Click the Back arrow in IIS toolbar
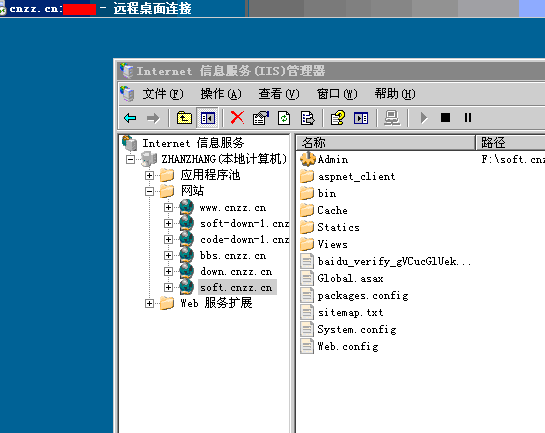Viewport: 545px width, 433px height. pos(130,118)
